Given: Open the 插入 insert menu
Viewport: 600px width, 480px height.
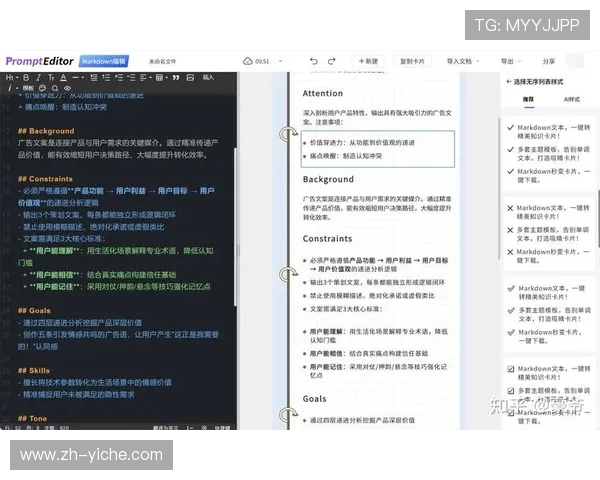Looking at the screenshot, I should (208, 78).
